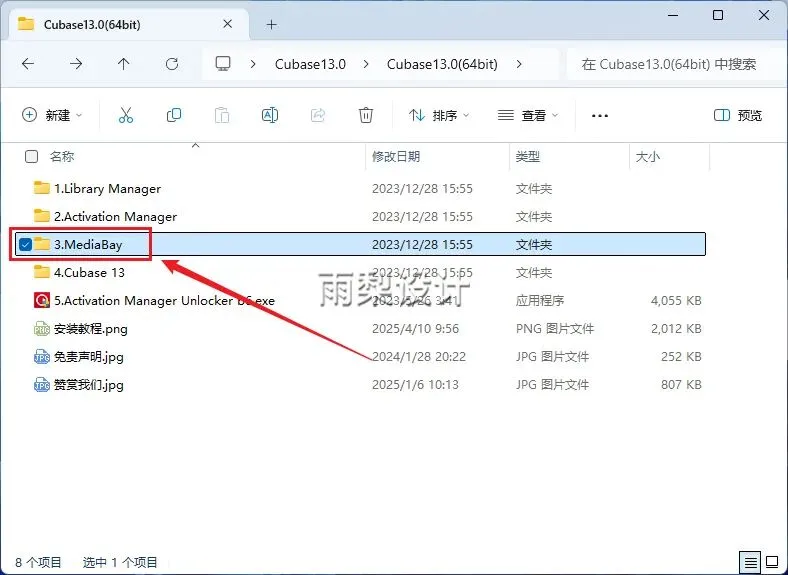Toggle the select-all checkbox in header

click(31, 157)
